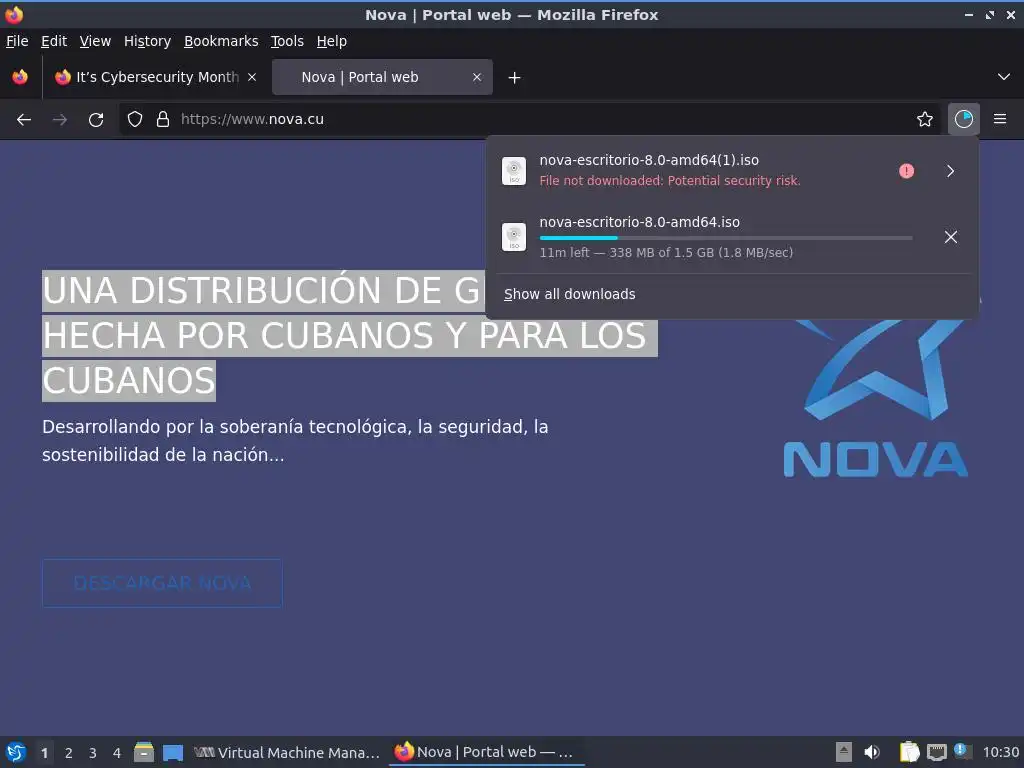Click the update notifier tray icon
The image size is (1024, 768).
[962, 751]
